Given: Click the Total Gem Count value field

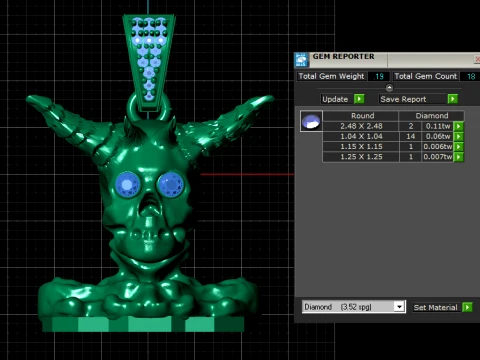Looking at the screenshot, I should point(470,76).
